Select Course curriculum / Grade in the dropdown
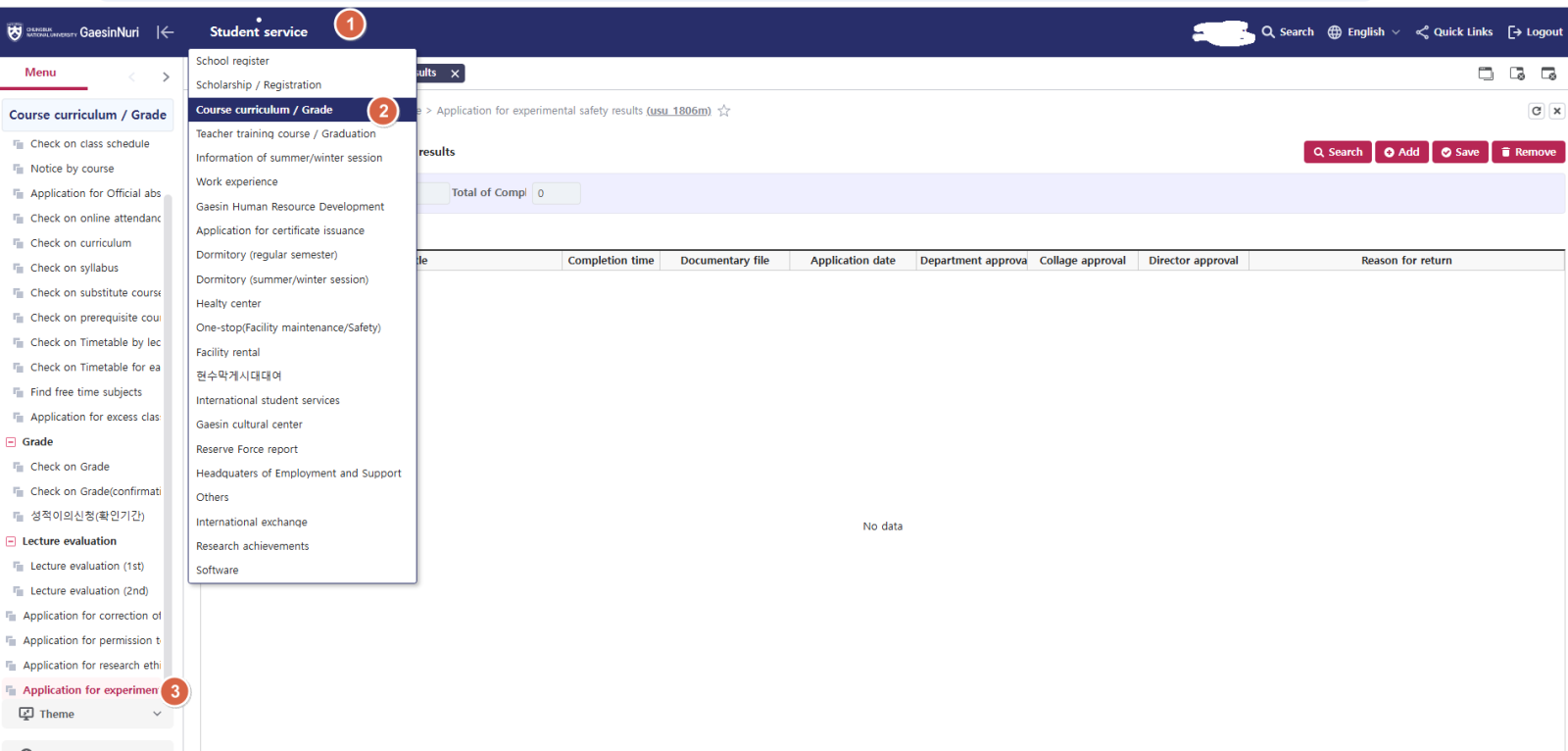The image size is (1568, 751). click(x=302, y=110)
